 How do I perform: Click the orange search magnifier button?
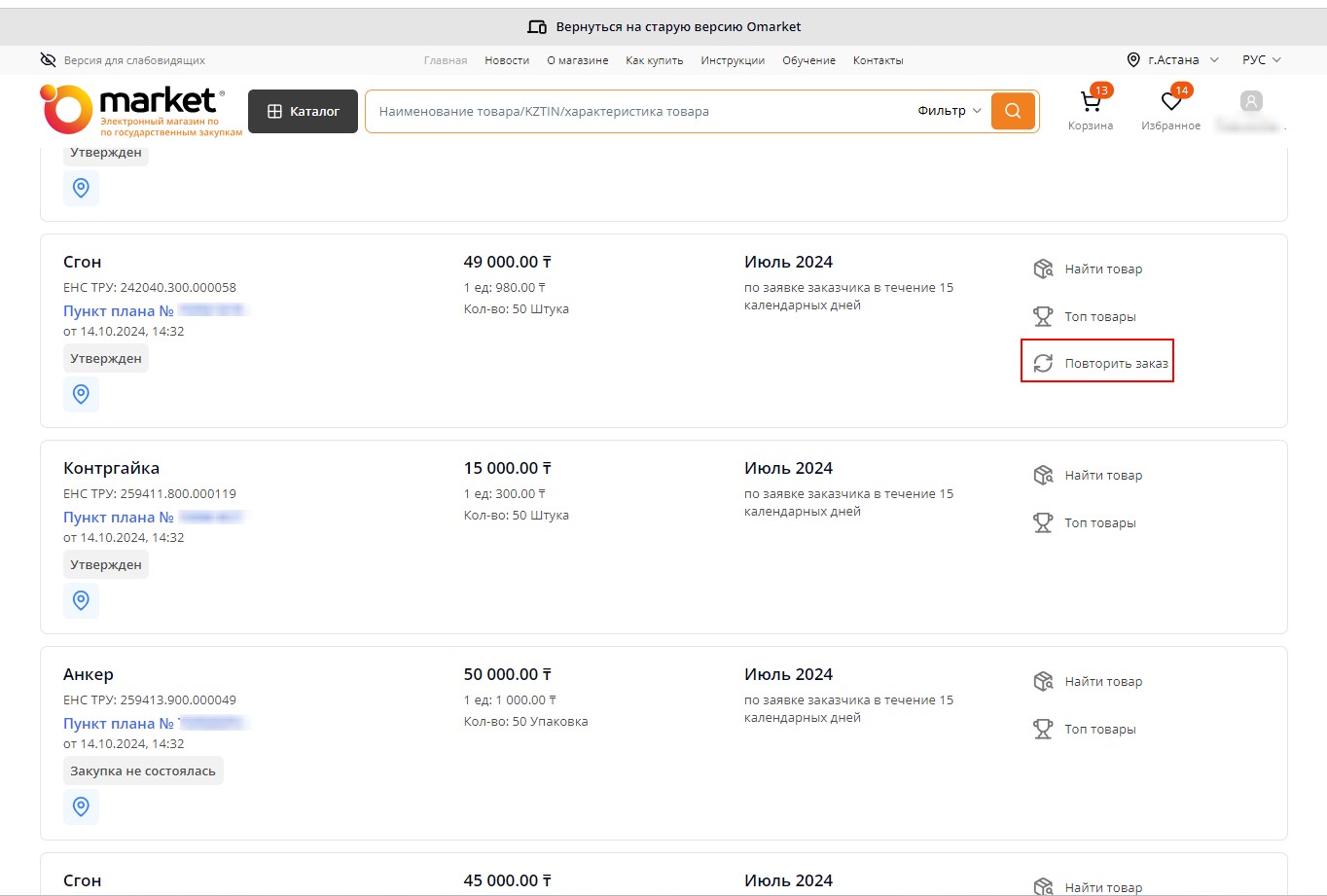point(1013,111)
